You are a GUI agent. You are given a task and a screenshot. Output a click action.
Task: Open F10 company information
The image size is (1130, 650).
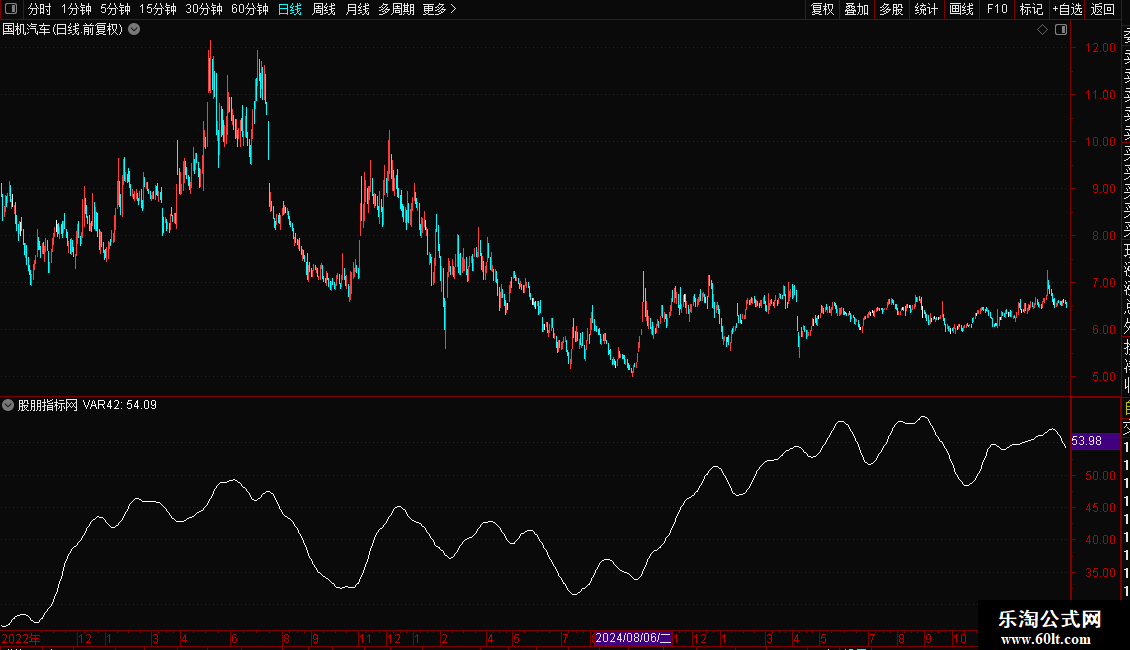(997, 9)
